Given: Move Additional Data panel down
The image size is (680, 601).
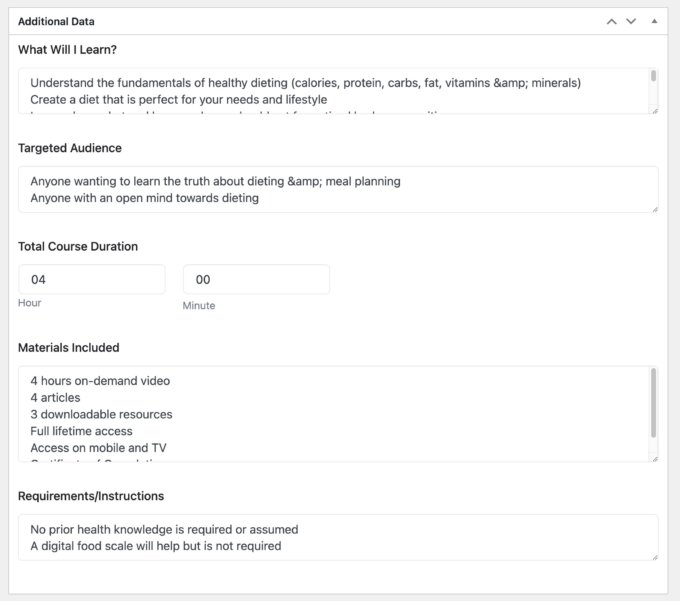Looking at the screenshot, I should (x=631, y=21).
